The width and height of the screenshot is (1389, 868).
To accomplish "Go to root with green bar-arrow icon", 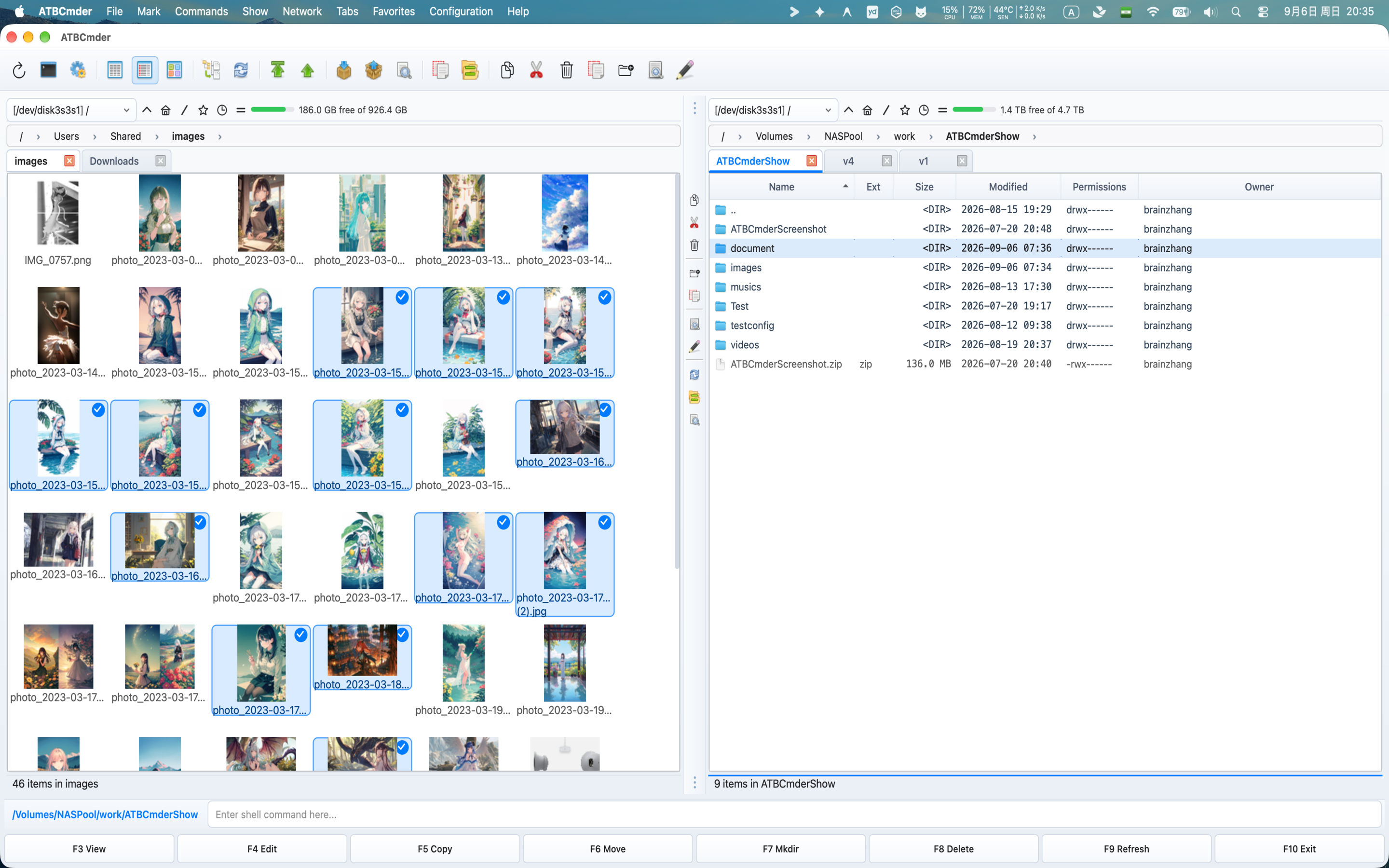I will point(278,70).
